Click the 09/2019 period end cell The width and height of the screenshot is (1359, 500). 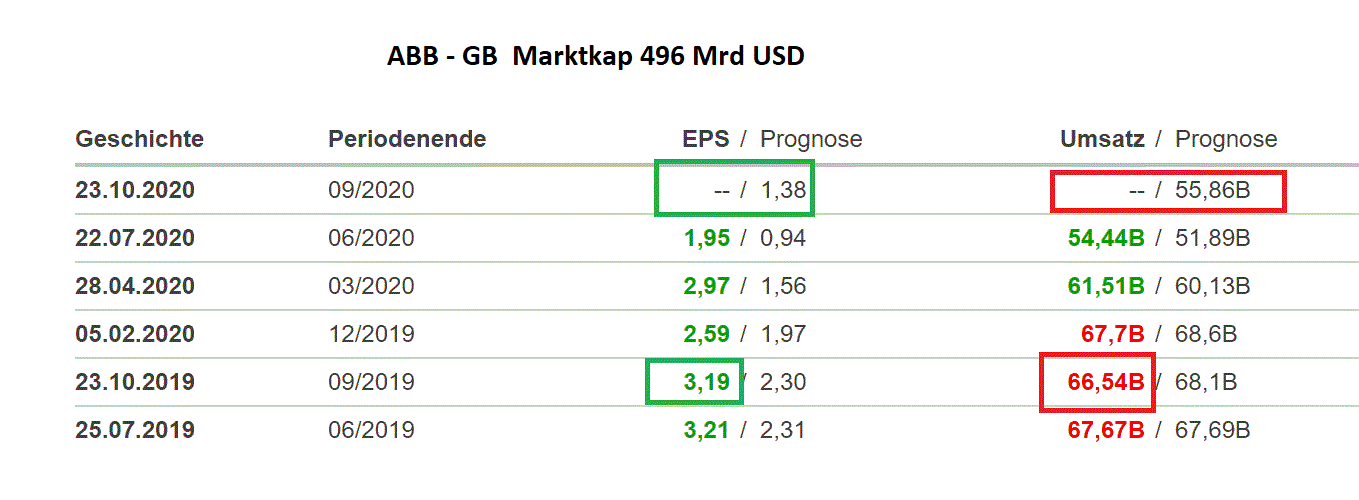tap(371, 382)
